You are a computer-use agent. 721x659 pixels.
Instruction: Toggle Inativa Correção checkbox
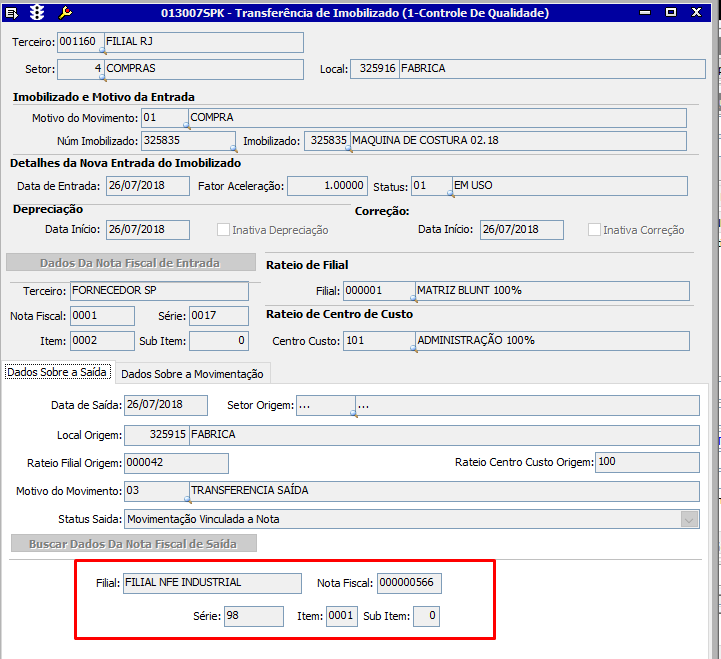tap(595, 229)
